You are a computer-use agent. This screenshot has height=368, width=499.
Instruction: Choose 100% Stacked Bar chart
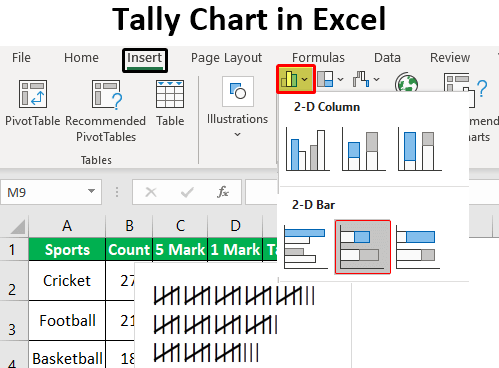(418, 247)
